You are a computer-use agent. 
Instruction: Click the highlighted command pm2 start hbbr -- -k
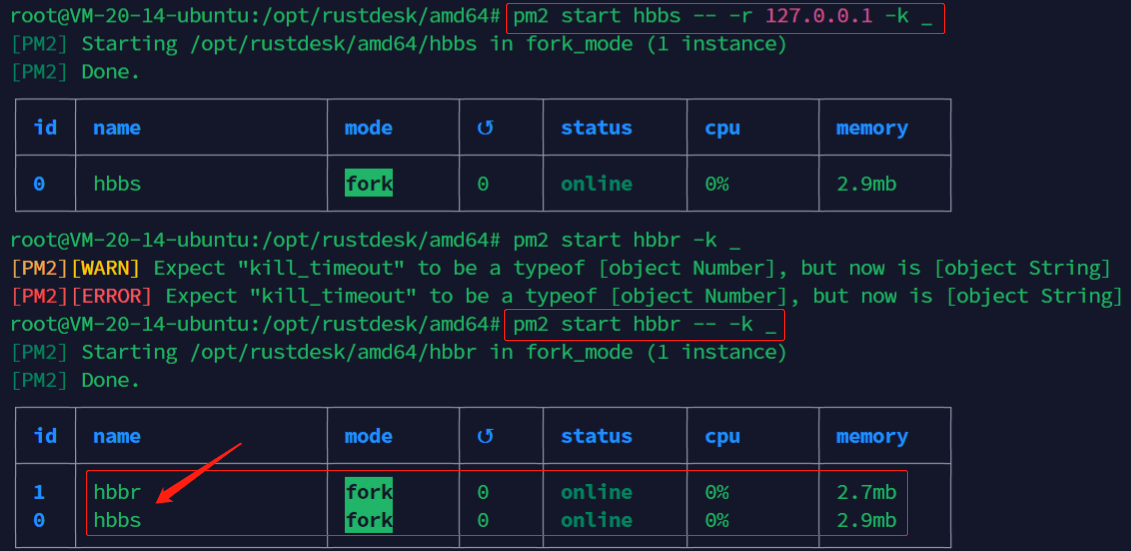tap(645, 325)
